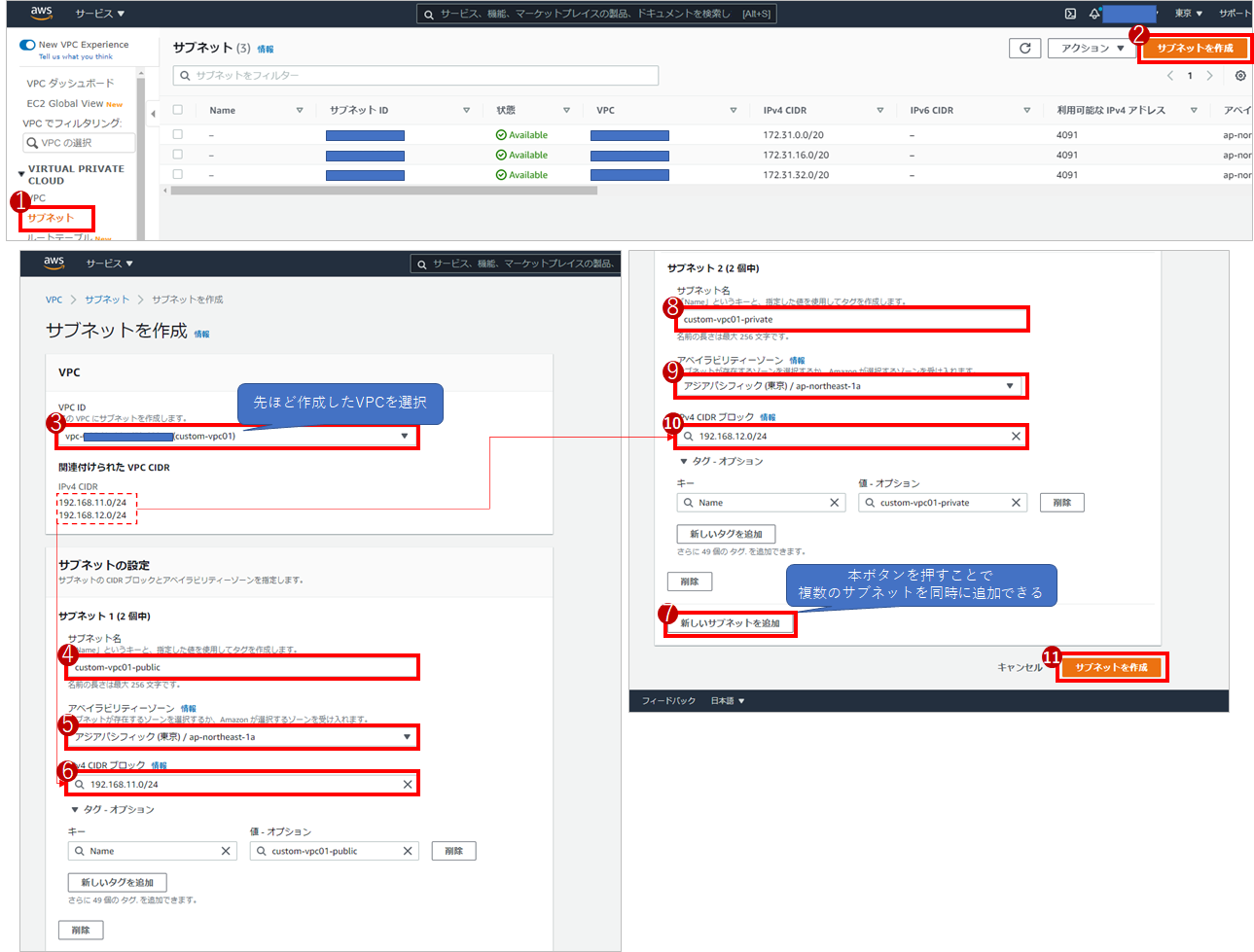This screenshot has height=952, width=1254.
Task: Click the refresh icon above subnet table
Action: pyautogui.click(x=1024, y=49)
